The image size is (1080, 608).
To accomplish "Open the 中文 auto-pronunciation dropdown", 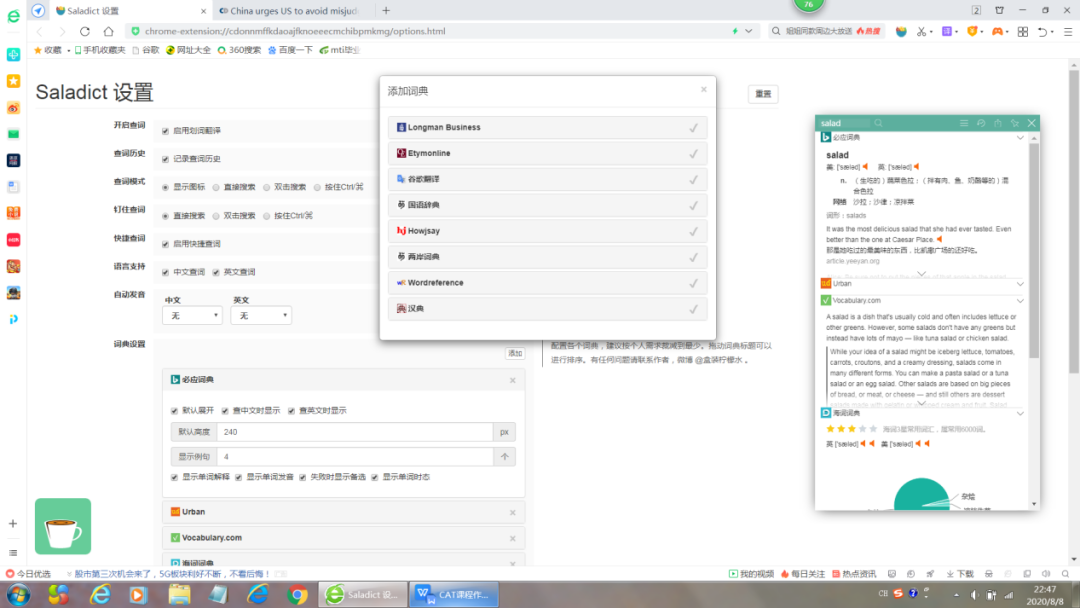I will (192, 315).
